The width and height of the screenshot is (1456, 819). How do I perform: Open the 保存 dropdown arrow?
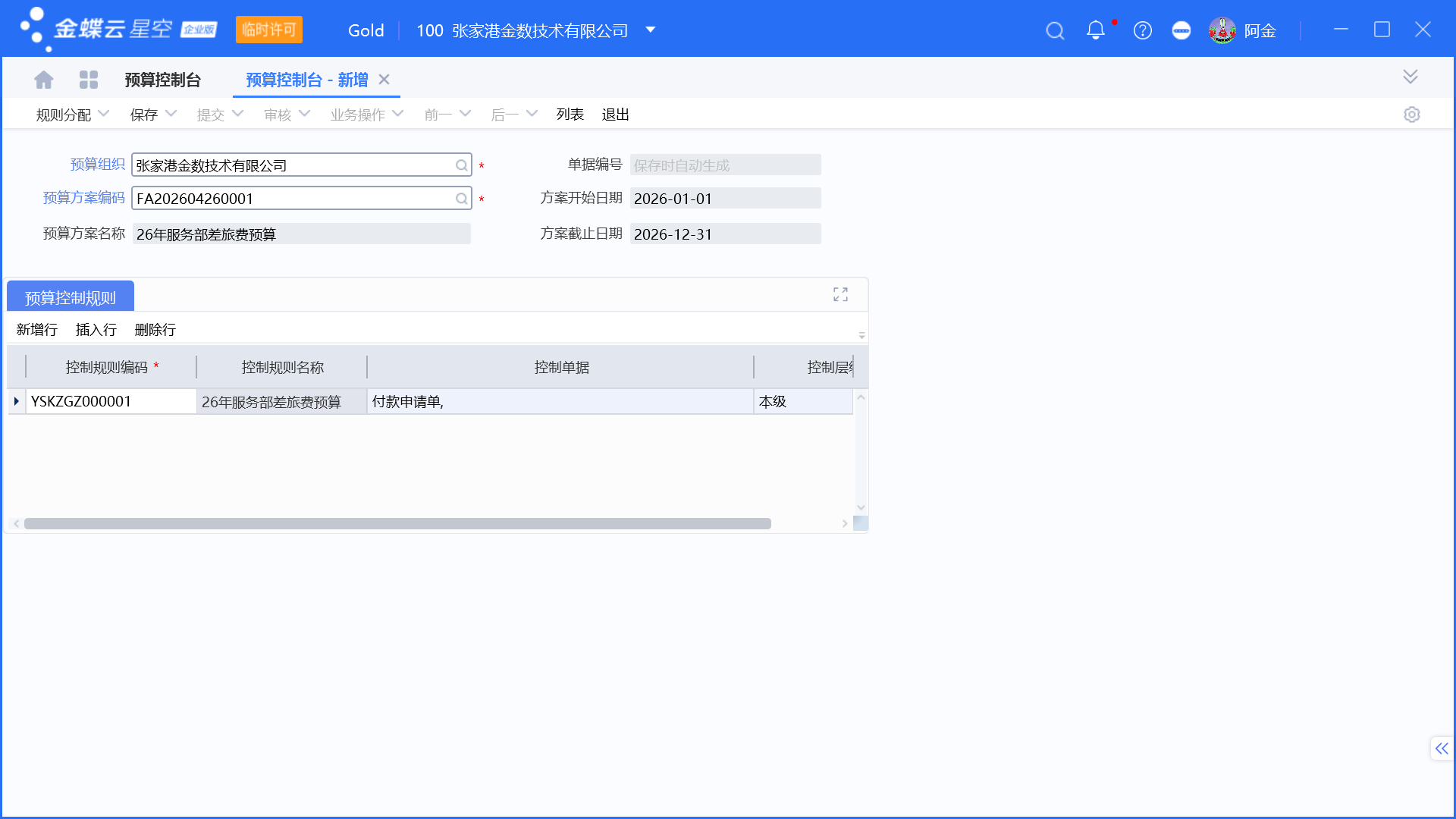pyautogui.click(x=171, y=114)
